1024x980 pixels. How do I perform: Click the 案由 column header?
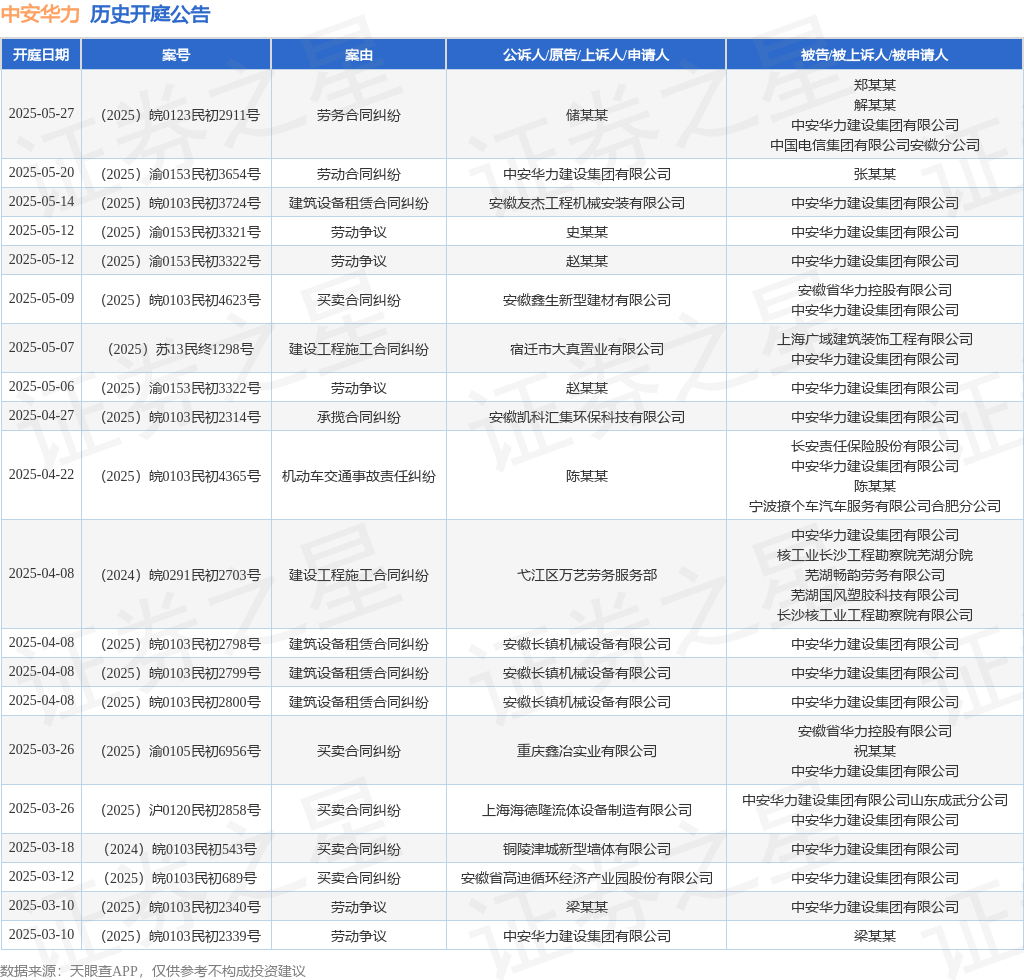pyautogui.click(x=359, y=55)
